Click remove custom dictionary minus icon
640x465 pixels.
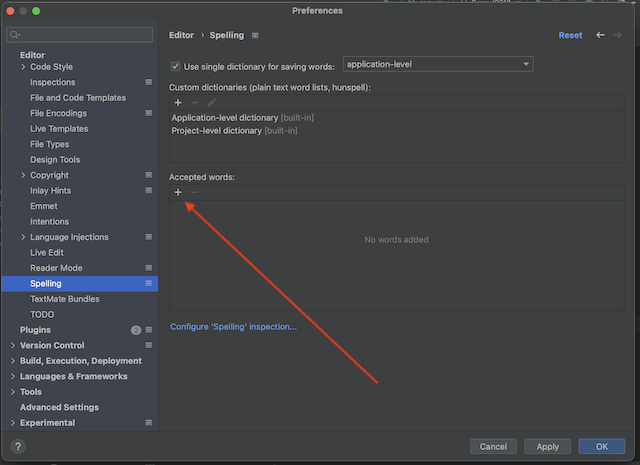point(195,103)
